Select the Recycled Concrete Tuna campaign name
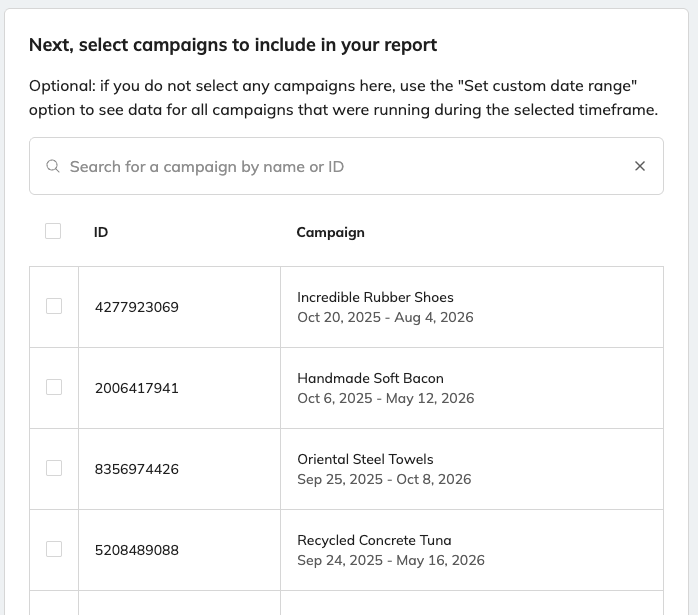The width and height of the screenshot is (698, 615). [x=372, y=540]
